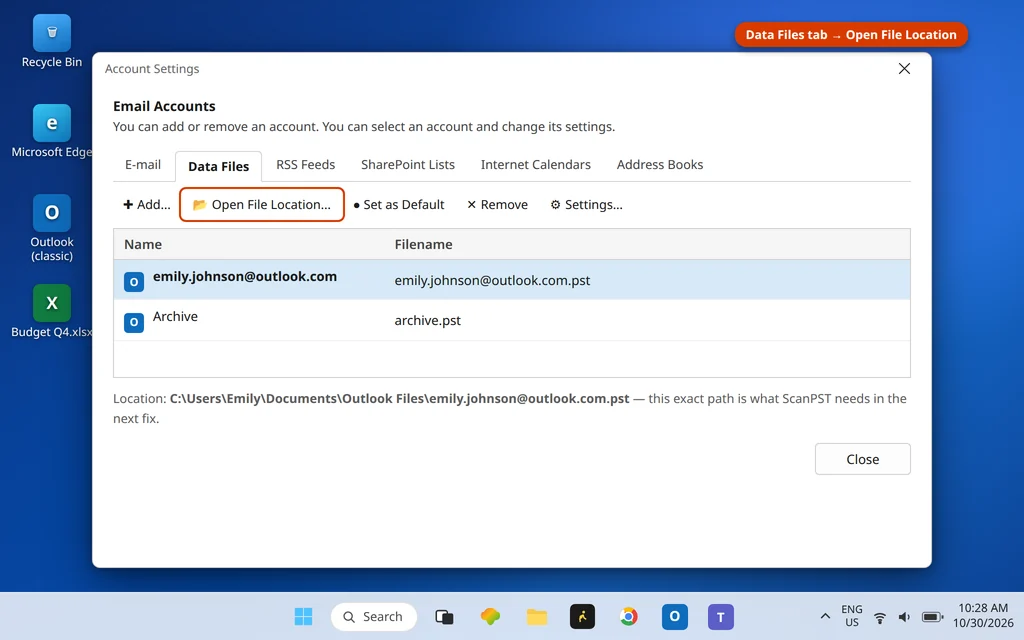Open the Recycle Bin desktop icon
This screenshot has height=640, width=1024.
pos(52,42)
